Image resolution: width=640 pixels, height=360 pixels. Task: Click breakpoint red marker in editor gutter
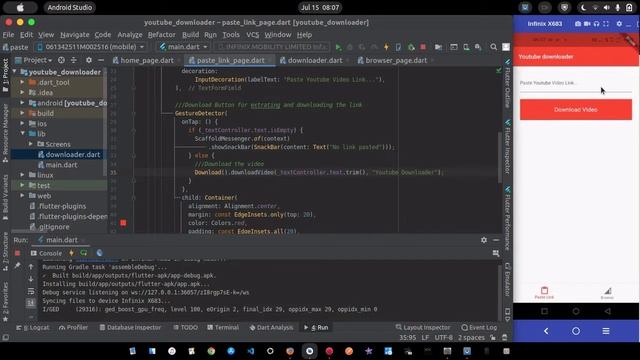pos(123,223)
